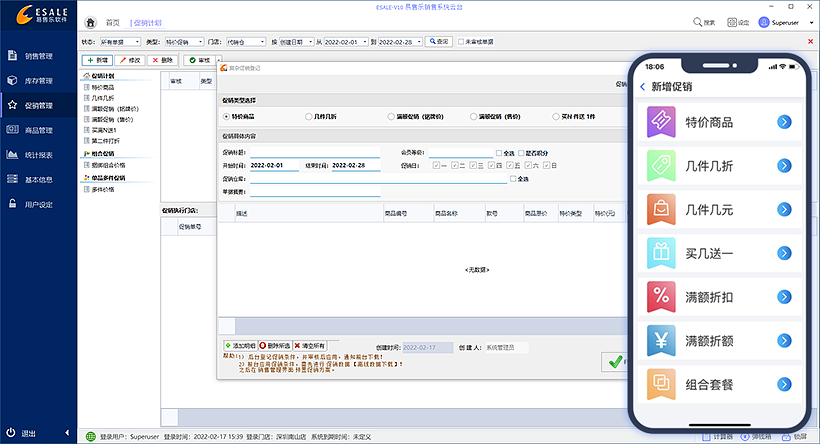Open 用户设定 with the lock icon
Viewport: 820px width, 444px height.
(38, 205)
